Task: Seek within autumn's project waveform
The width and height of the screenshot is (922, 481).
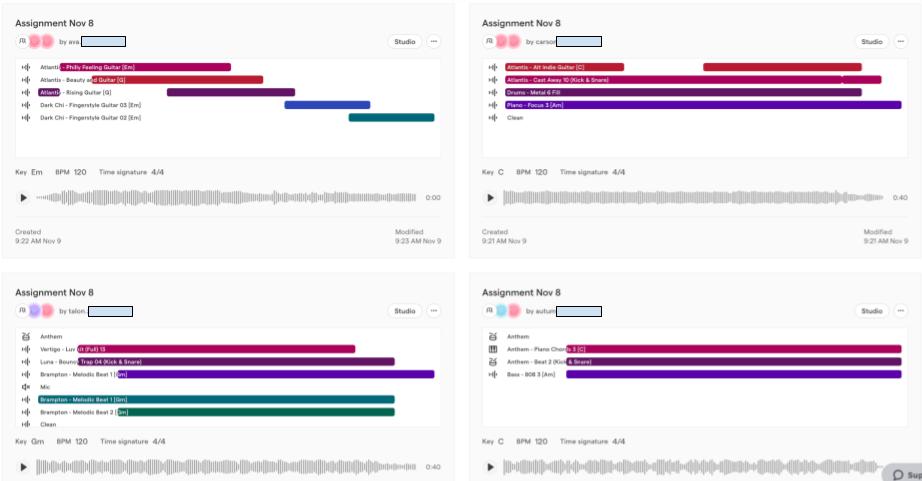Action: click(x=693, y=467)
